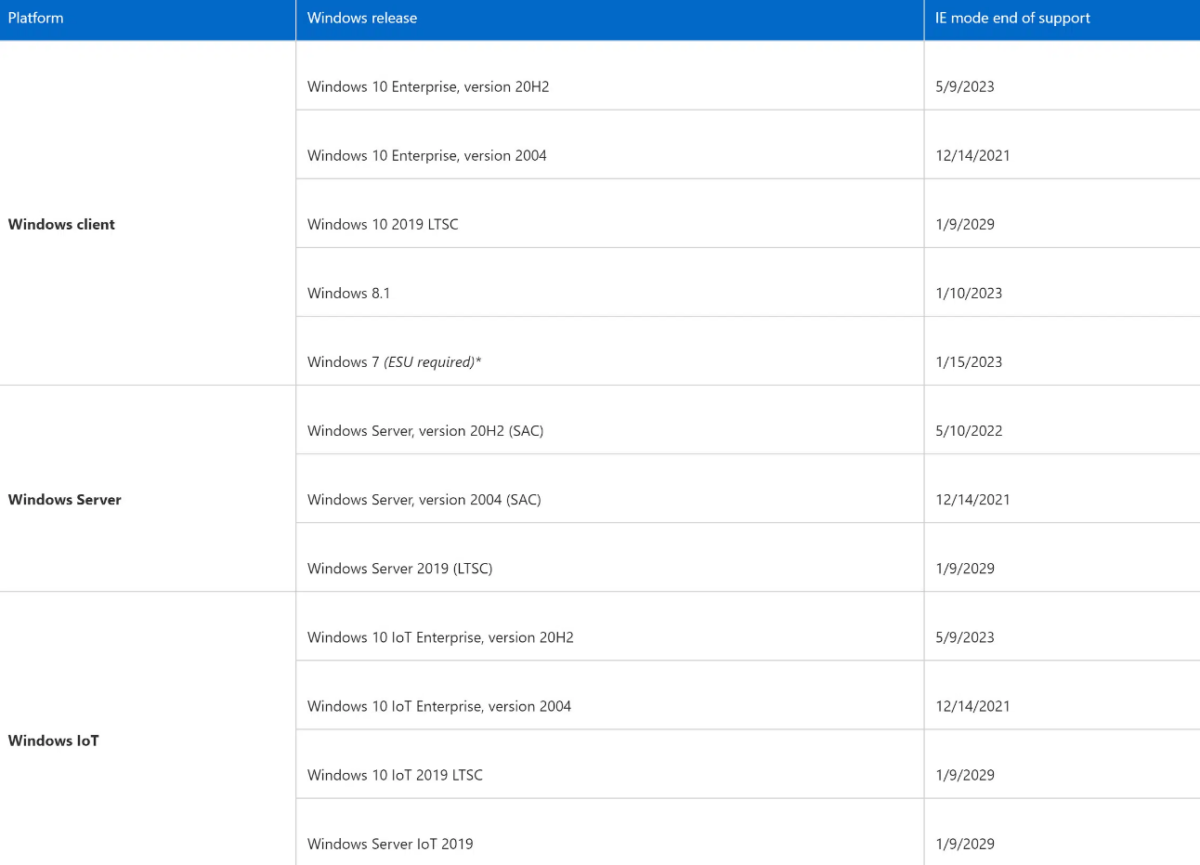Click the "Windows release" column header
Screen dimensions: 1200x865
tap(610, 18)
